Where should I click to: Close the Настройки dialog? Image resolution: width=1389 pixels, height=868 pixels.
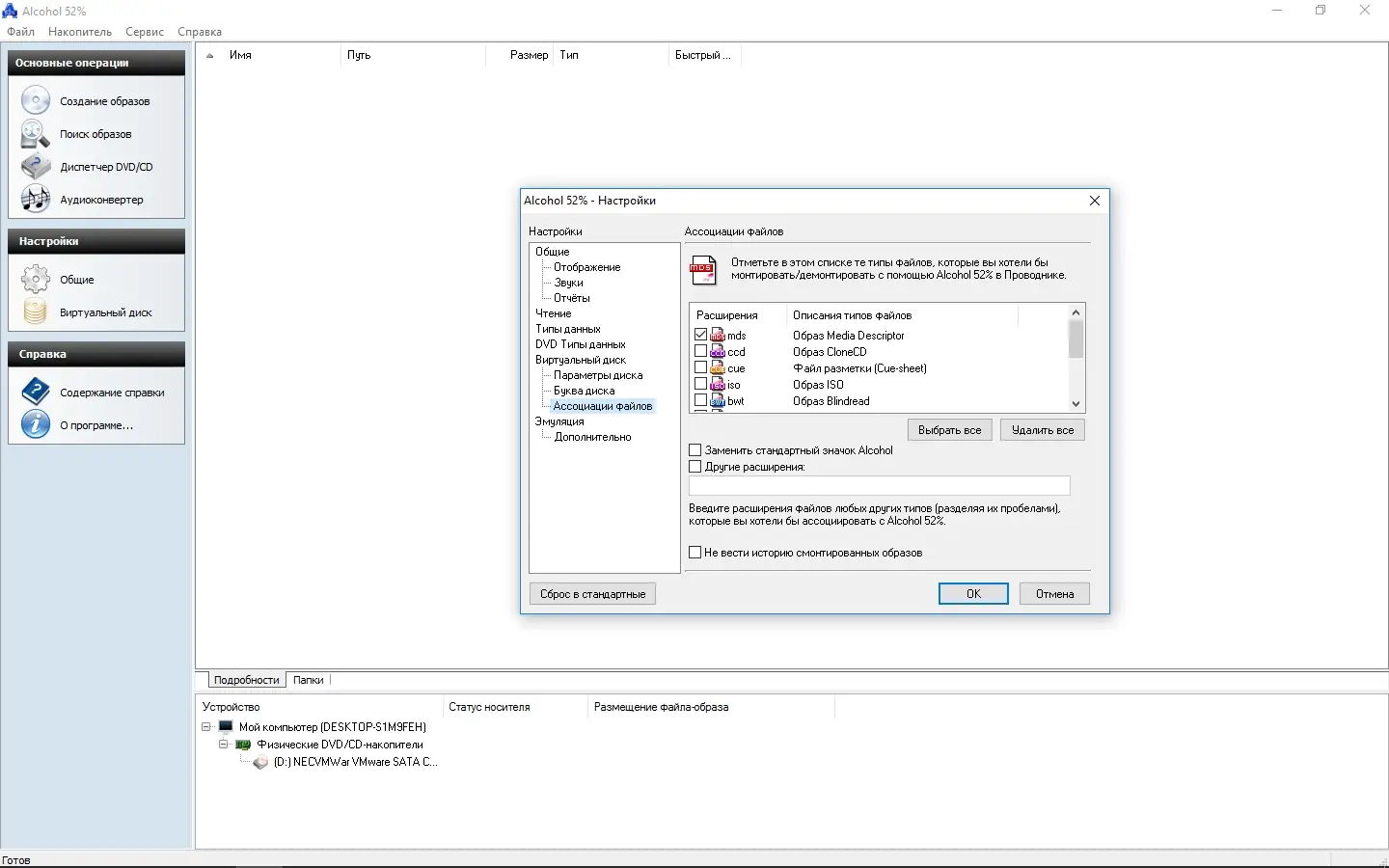(1095, 201)
